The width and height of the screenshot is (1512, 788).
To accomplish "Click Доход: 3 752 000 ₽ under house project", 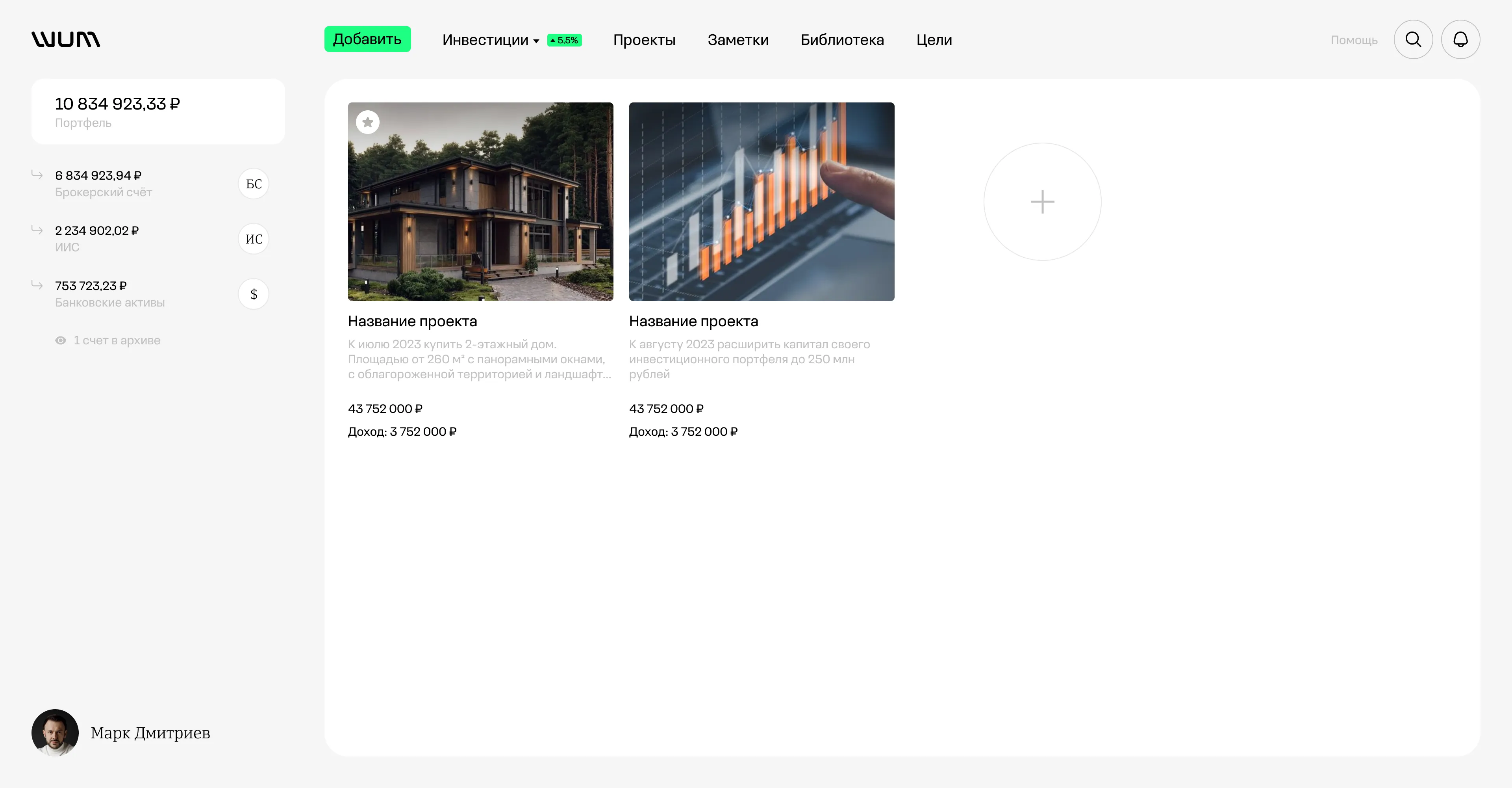I will click(x=402, y=431).
